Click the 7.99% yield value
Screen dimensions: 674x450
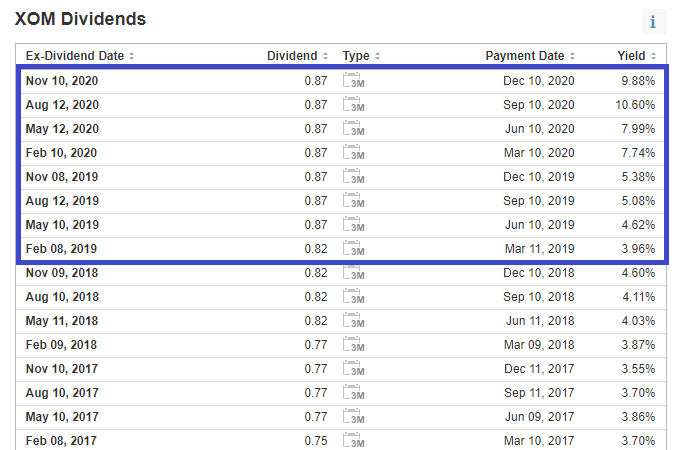(x=638, y=129)
